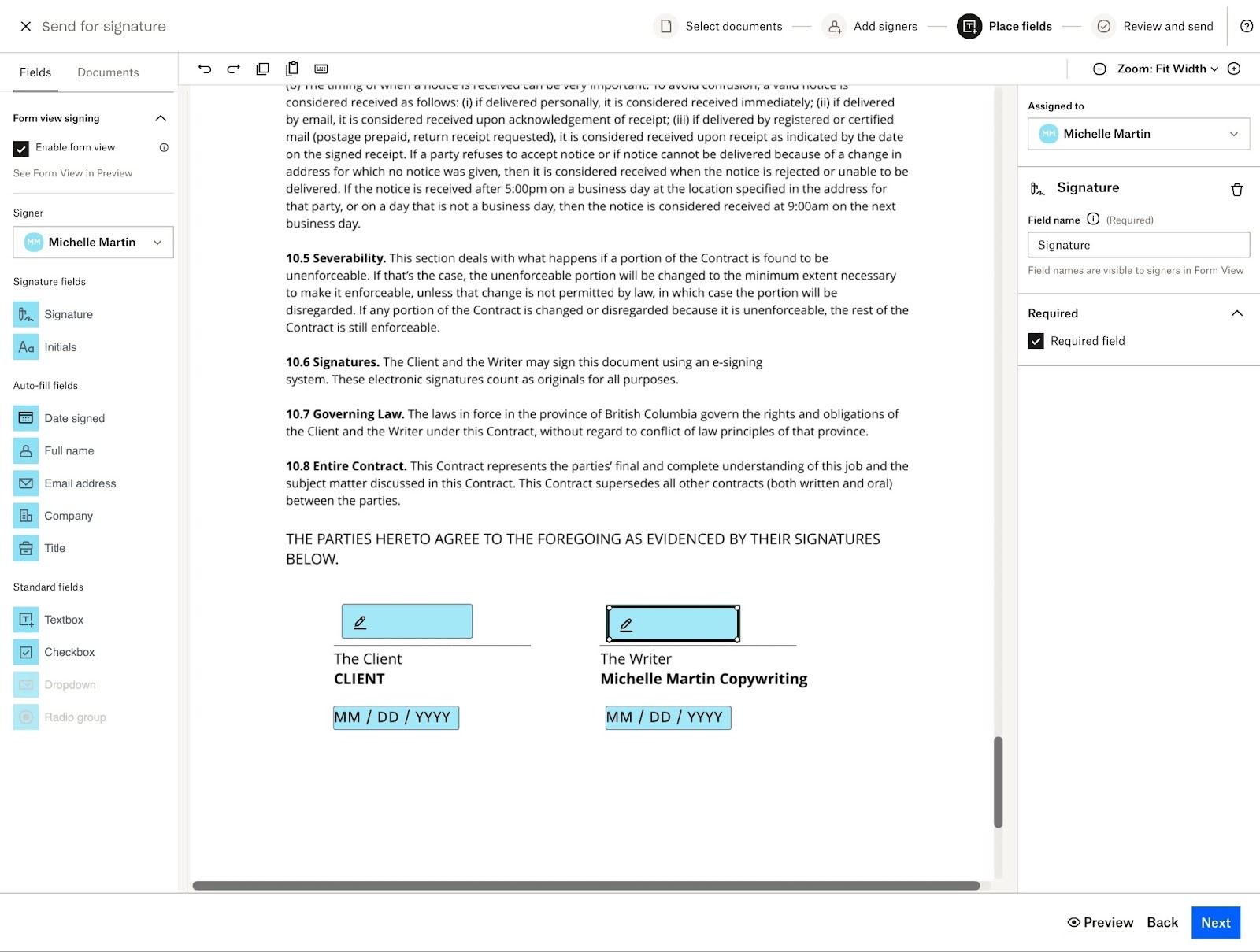Select the Textbox standard field
This screenshot has width=1260, height=952.
(x=63, y=620)
